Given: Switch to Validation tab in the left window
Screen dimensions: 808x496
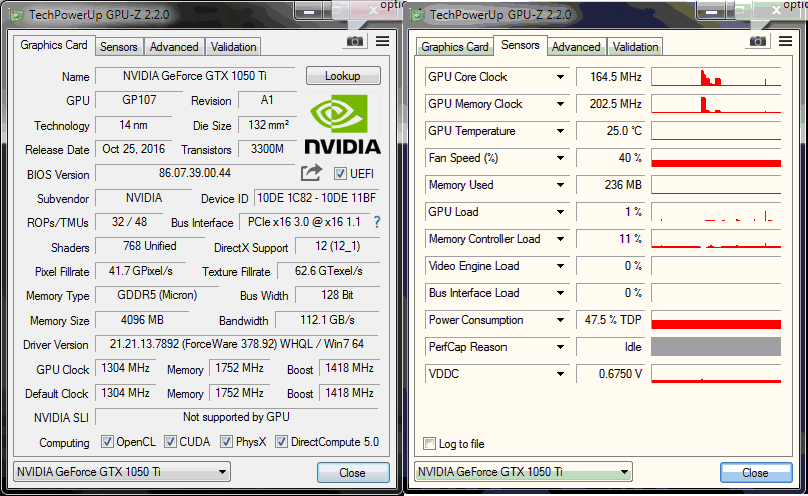Looking at the screenshot, I should (x=233, y=47).
